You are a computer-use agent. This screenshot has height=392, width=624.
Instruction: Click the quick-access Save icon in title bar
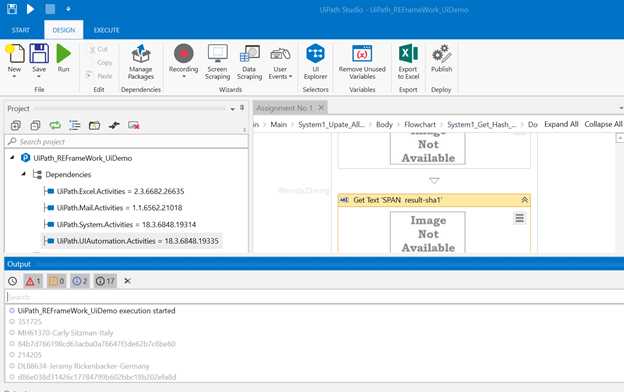pos(12,9)
